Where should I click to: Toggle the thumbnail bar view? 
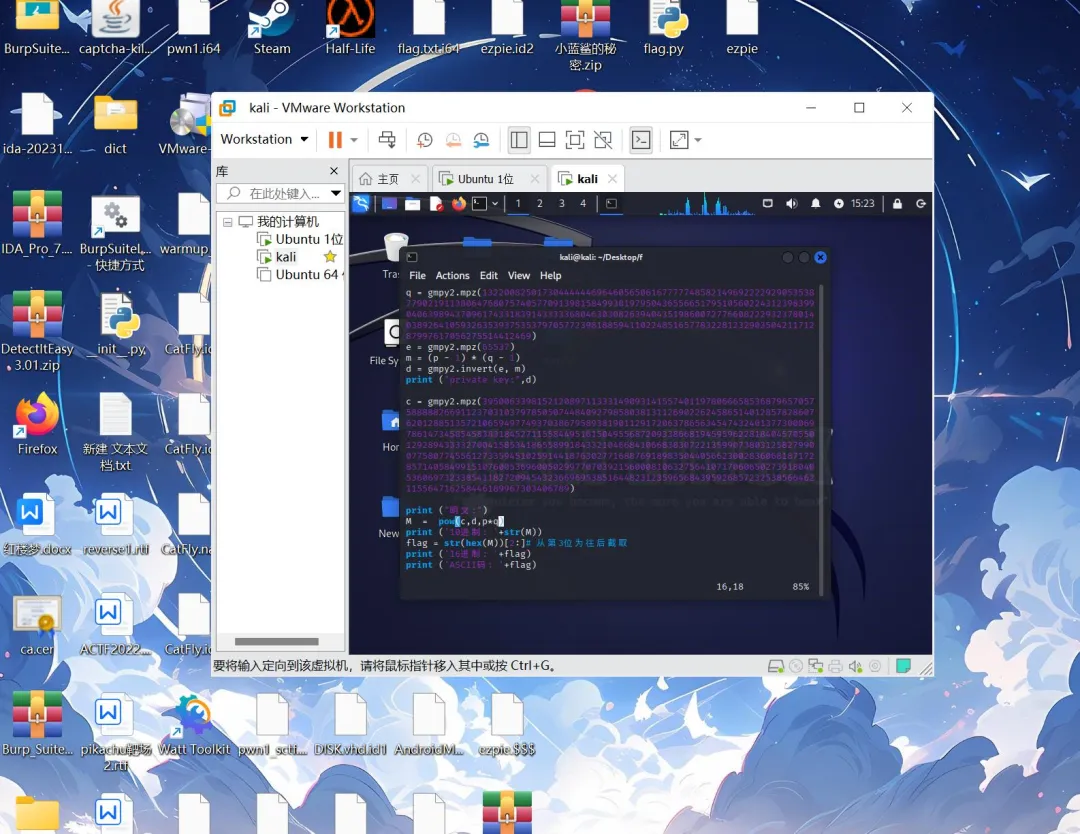547,140
